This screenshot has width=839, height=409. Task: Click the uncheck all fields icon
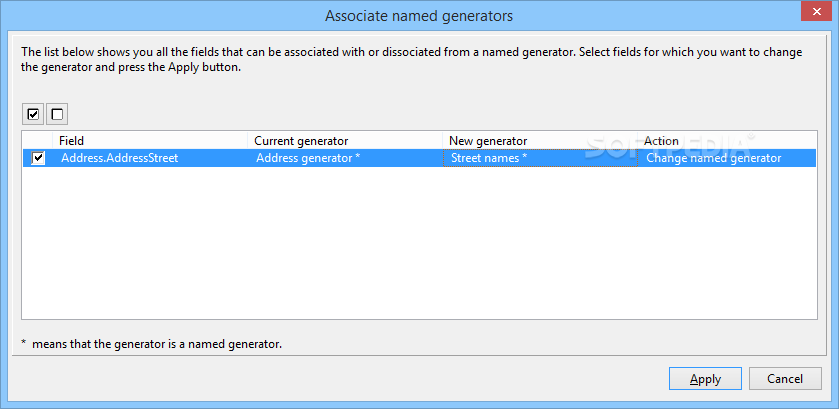click(x=57, y=114)
